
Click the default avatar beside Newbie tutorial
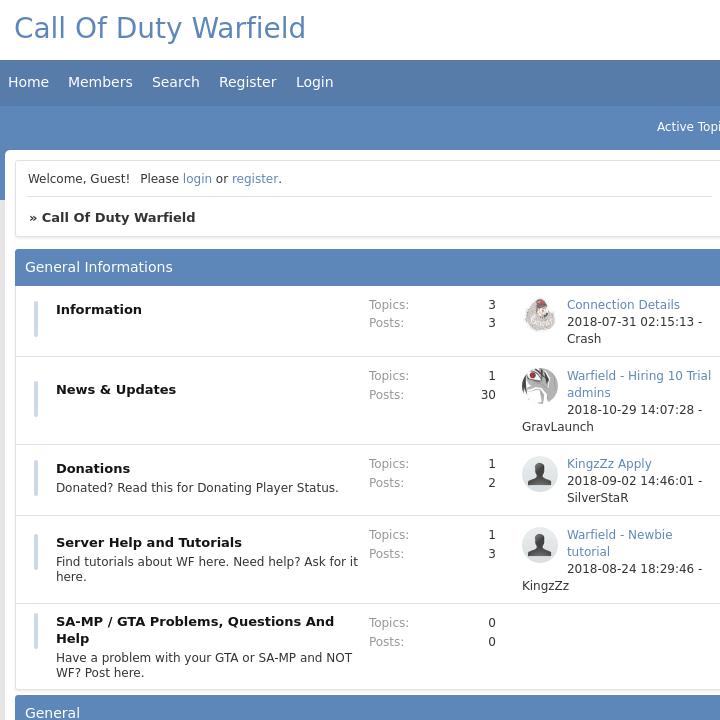tap(540, 545)
